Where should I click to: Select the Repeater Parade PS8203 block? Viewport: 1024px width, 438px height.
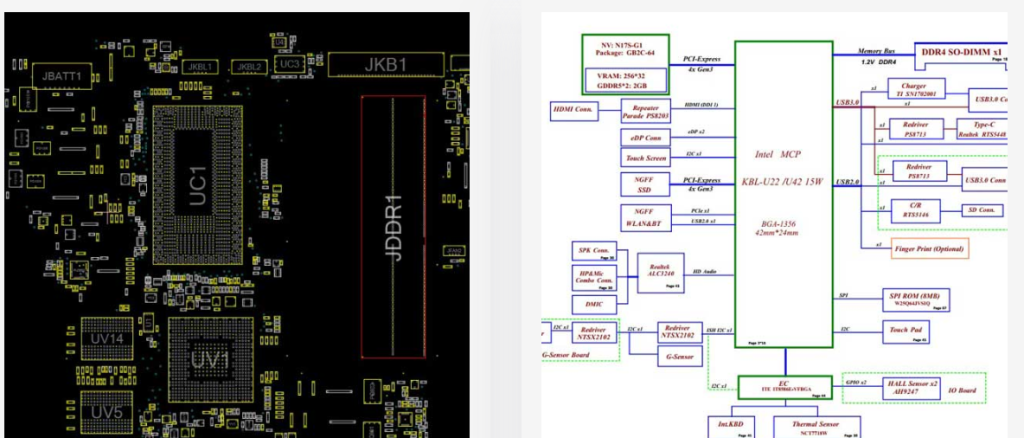[646, 112]
